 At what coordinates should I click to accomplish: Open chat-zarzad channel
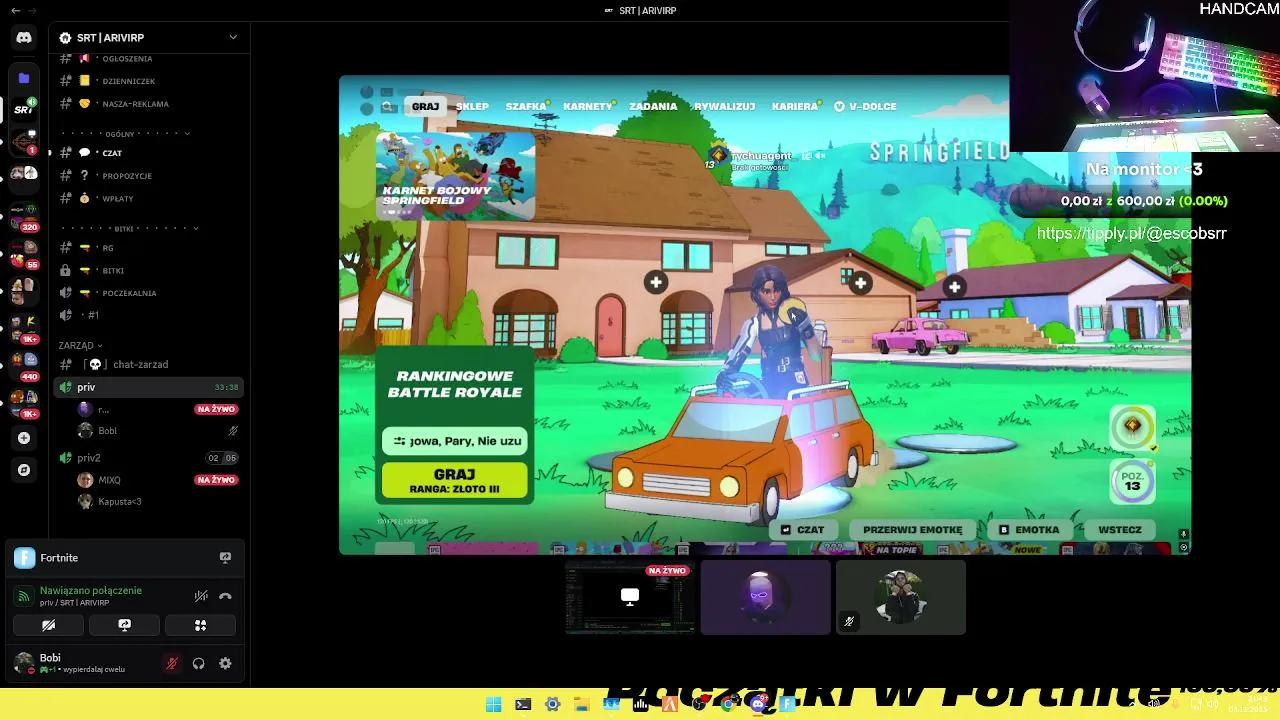(150, 365)
